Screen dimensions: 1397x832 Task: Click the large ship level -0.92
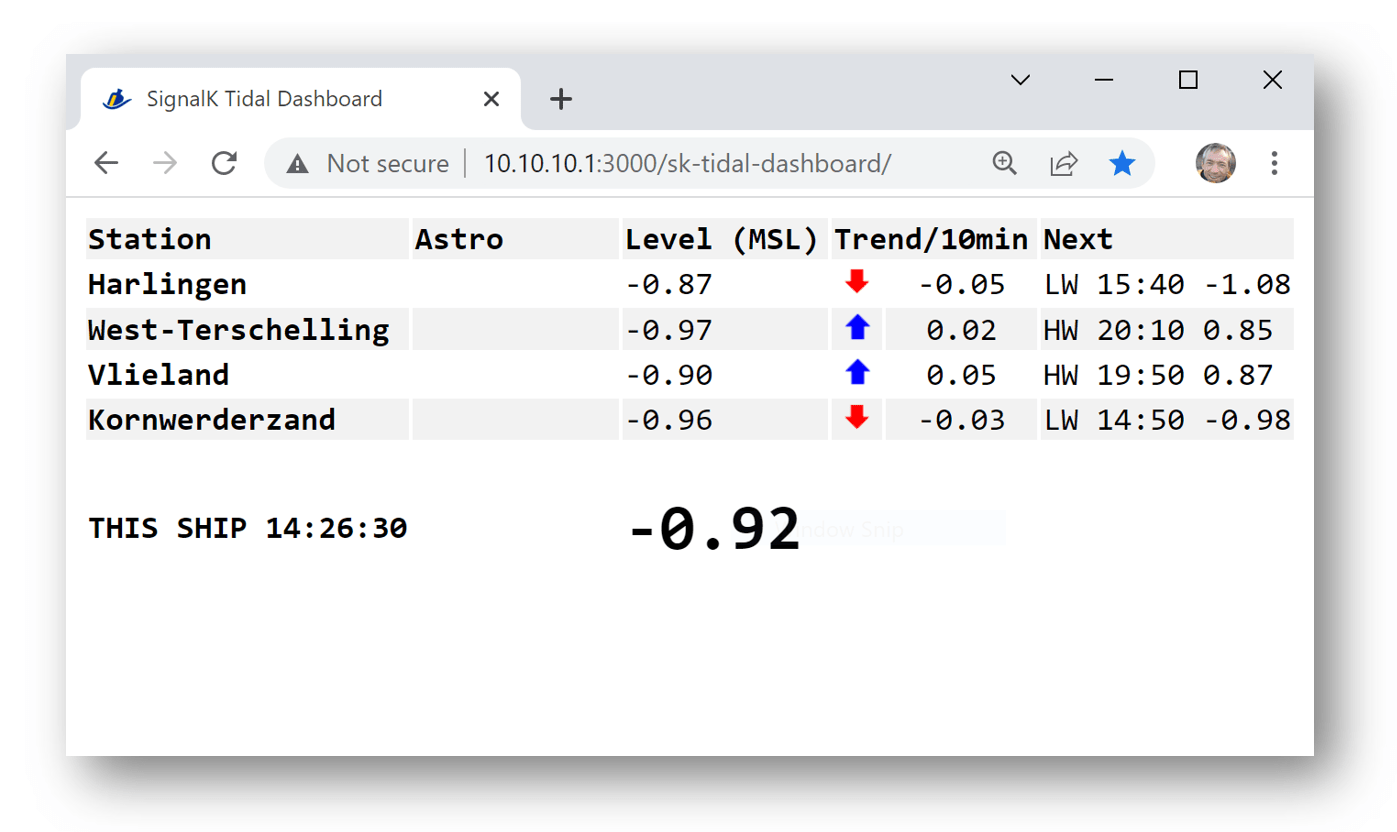pos(714,528)
